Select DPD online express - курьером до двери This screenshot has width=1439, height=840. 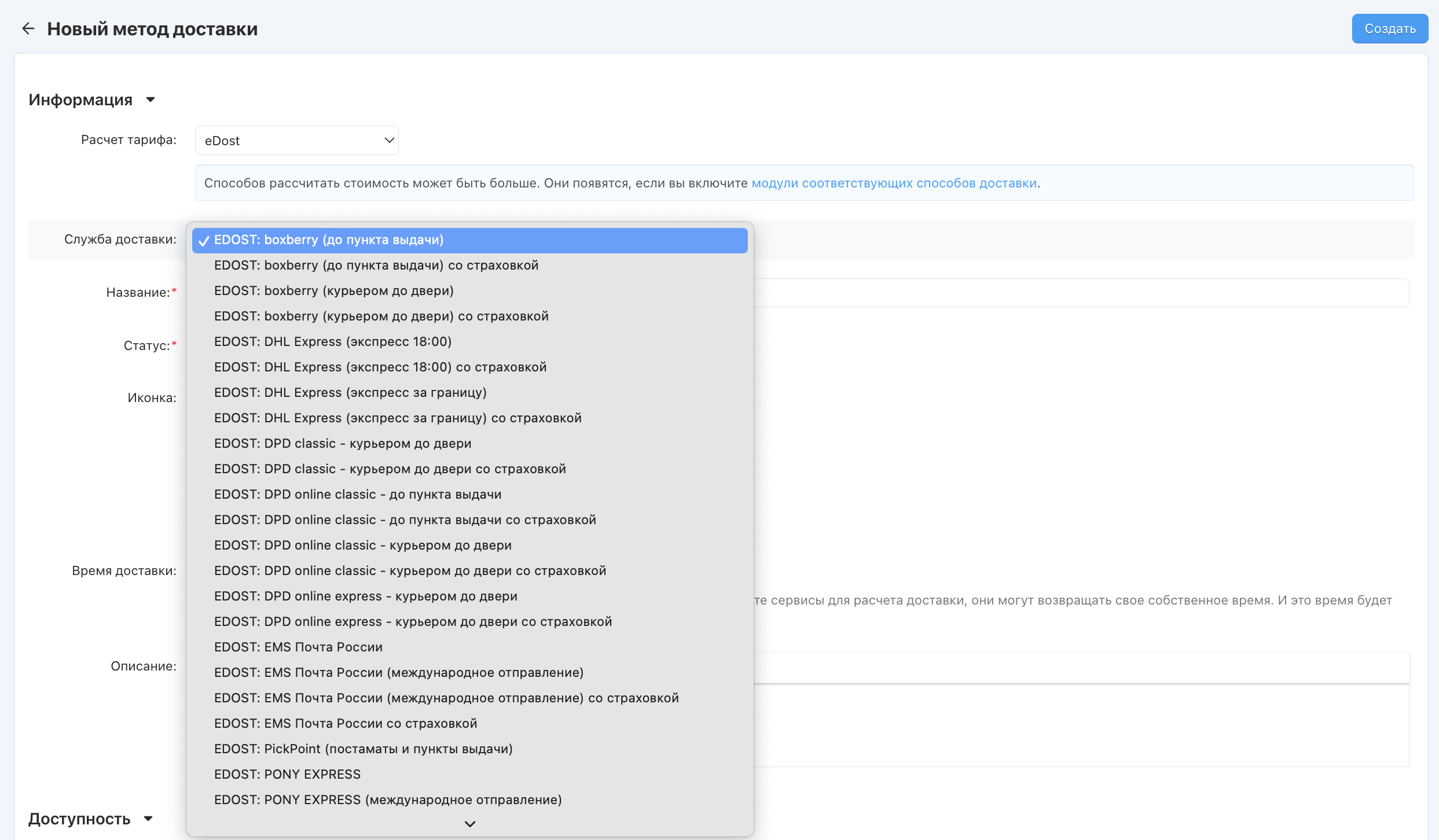coord(365,596)
